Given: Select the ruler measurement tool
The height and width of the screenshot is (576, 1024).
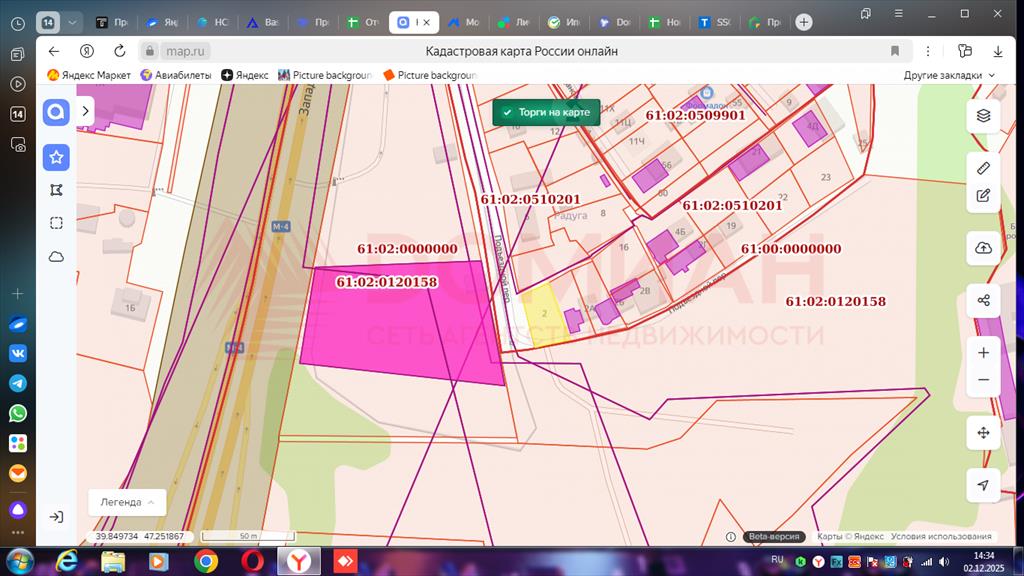Looking at the screenshot, I should tap(983, 168).
